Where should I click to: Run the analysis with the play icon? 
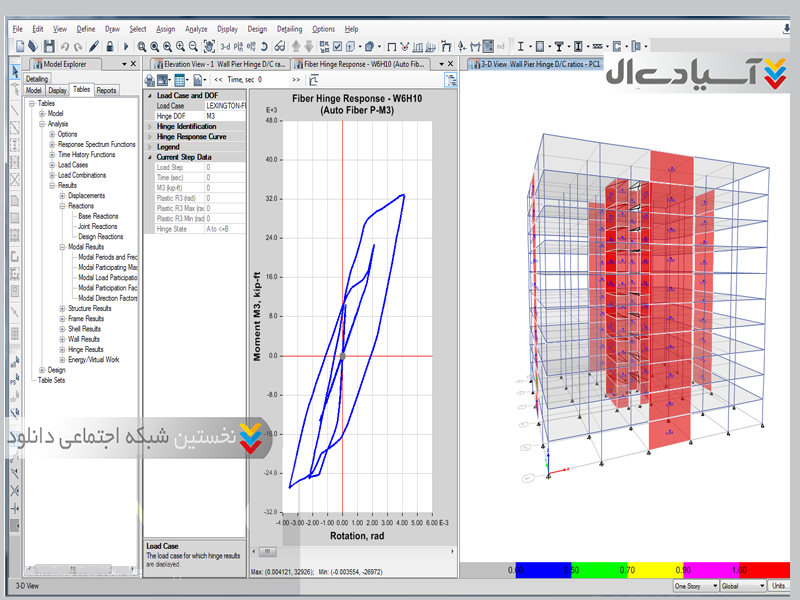[x=124, y=46]
